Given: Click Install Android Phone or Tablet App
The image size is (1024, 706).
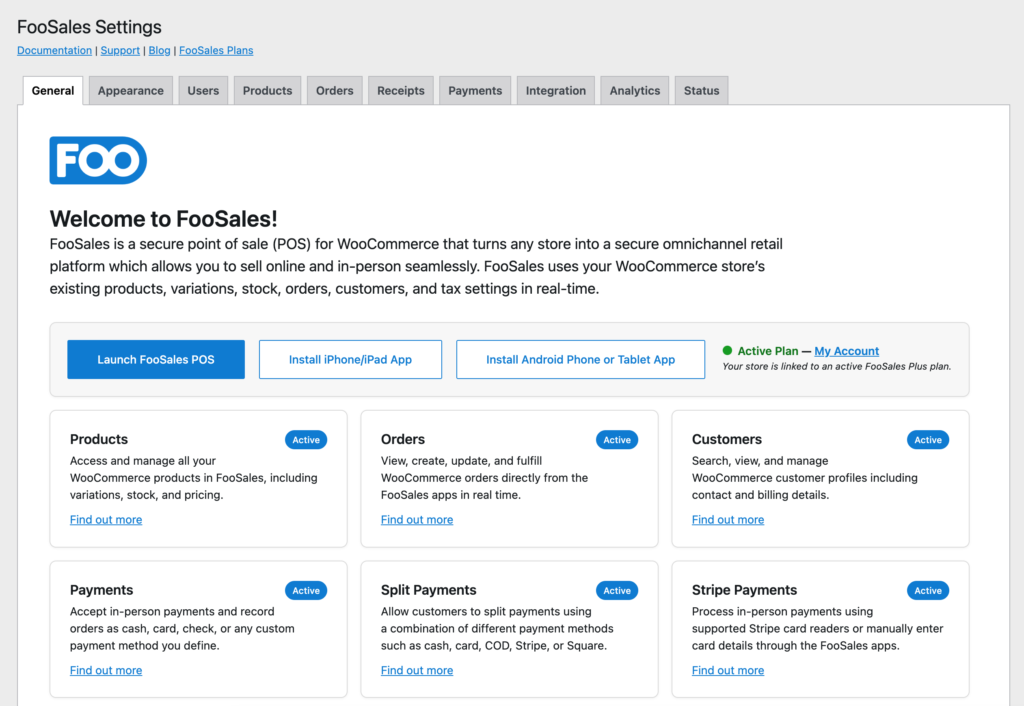Looking at the screenshot, I should point(581,359).
